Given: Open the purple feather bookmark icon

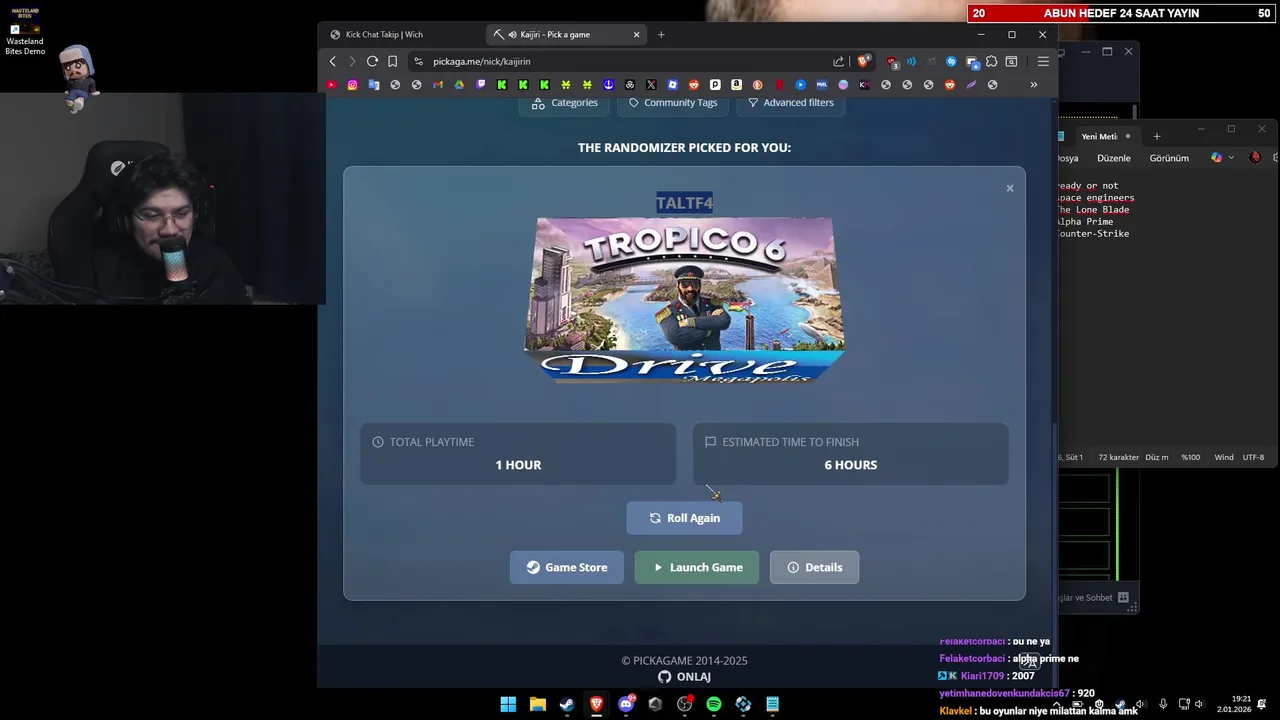Looking at the screenshot, I should click(971, 85).
